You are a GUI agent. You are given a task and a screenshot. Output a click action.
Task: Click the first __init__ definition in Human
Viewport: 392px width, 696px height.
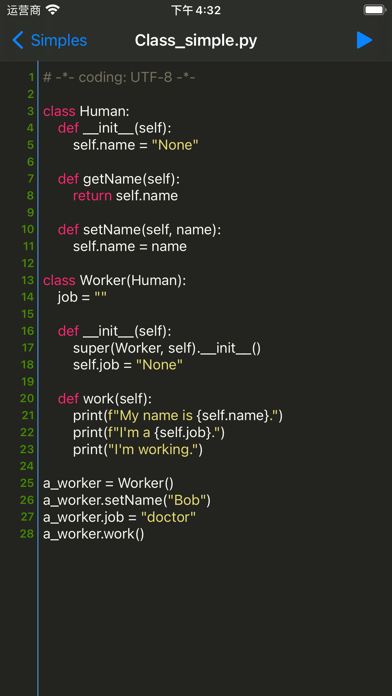pyautogui.click(x=115, y=128)
